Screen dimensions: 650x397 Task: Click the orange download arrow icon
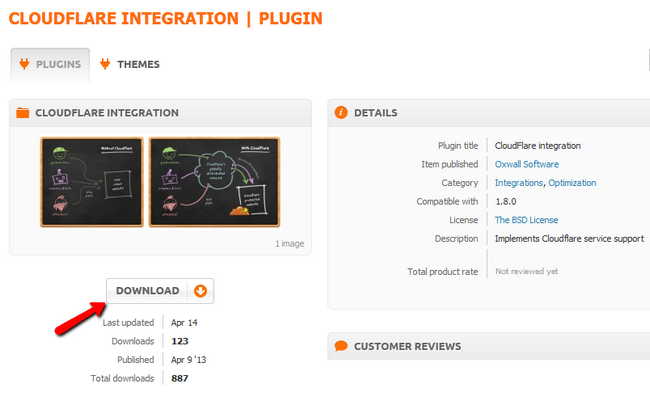201,291
